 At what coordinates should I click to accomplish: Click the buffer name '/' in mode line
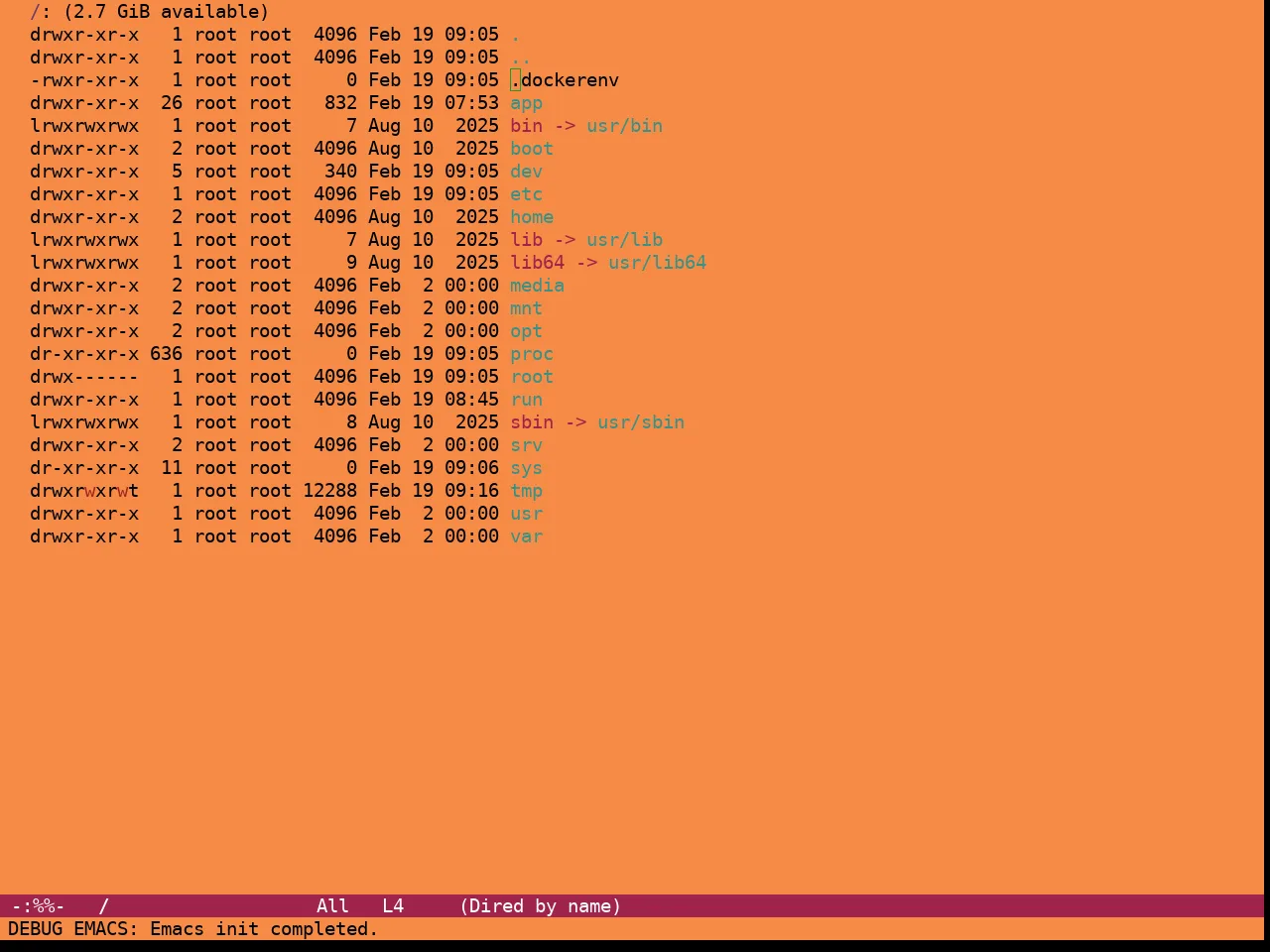coord(103,906)
